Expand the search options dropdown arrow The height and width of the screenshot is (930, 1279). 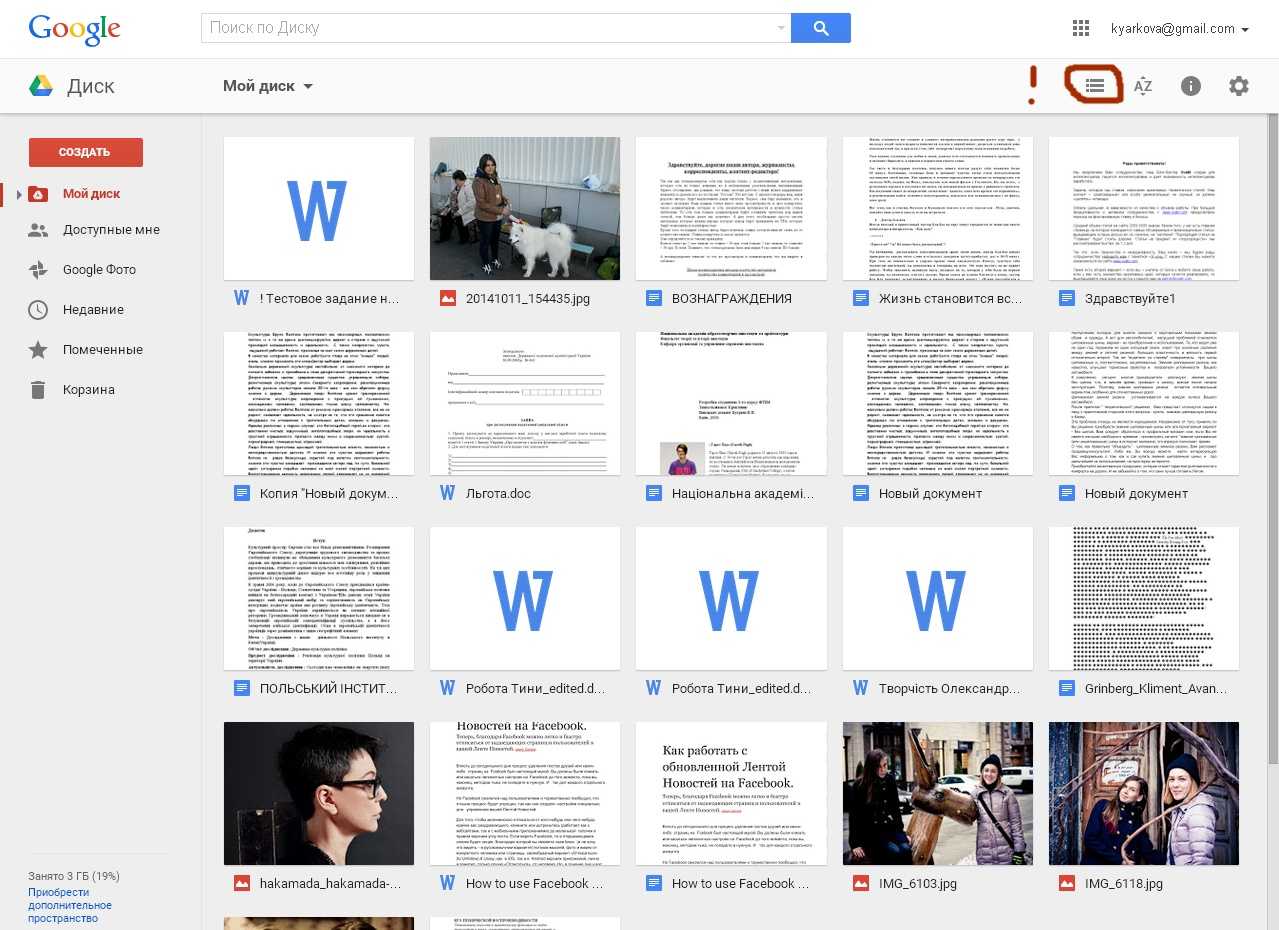(x=780, y=29)
